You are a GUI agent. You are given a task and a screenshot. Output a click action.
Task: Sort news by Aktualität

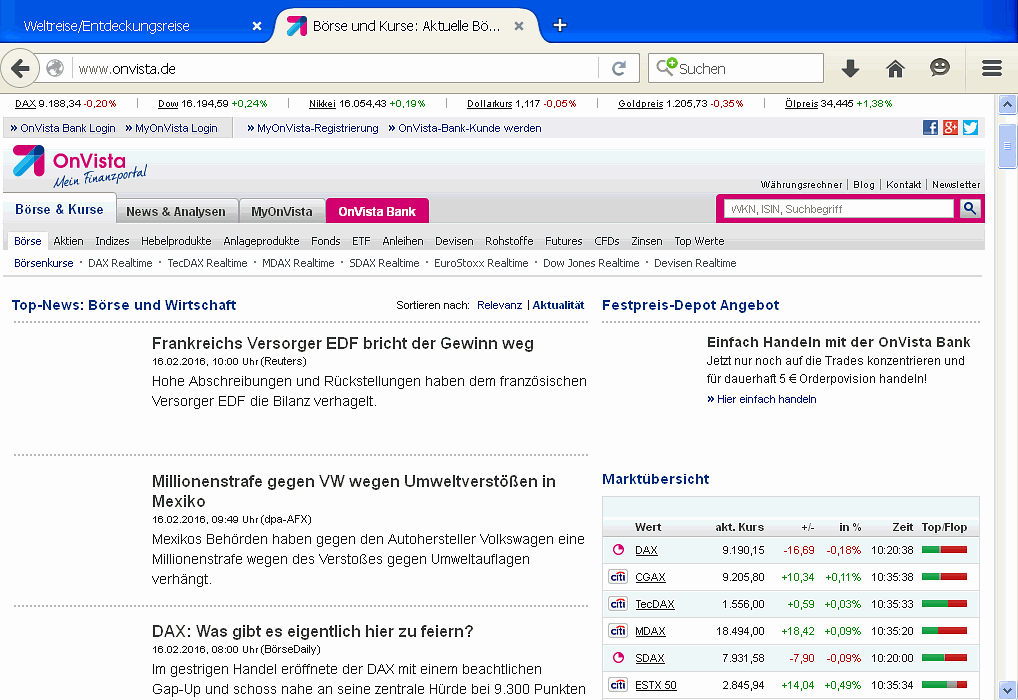point(558,305)
